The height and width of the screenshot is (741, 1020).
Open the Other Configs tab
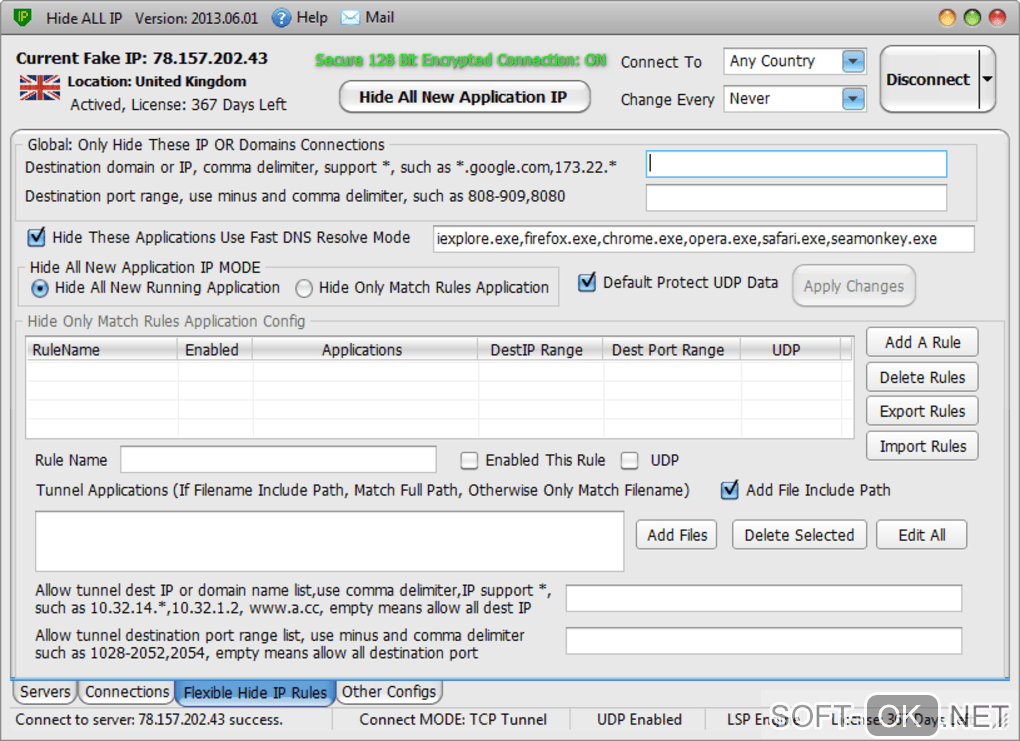389,692
